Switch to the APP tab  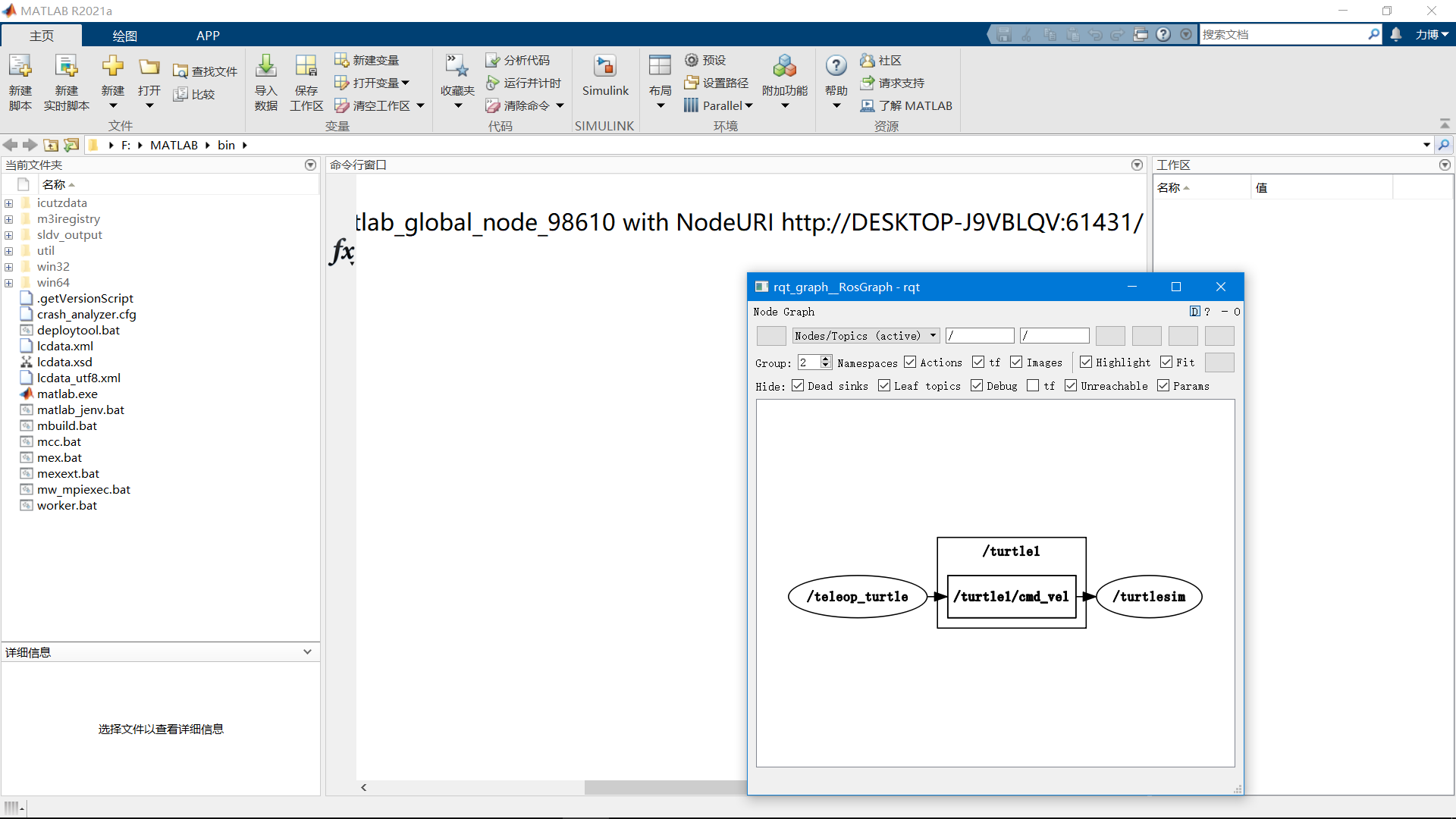tap(208, 36)
